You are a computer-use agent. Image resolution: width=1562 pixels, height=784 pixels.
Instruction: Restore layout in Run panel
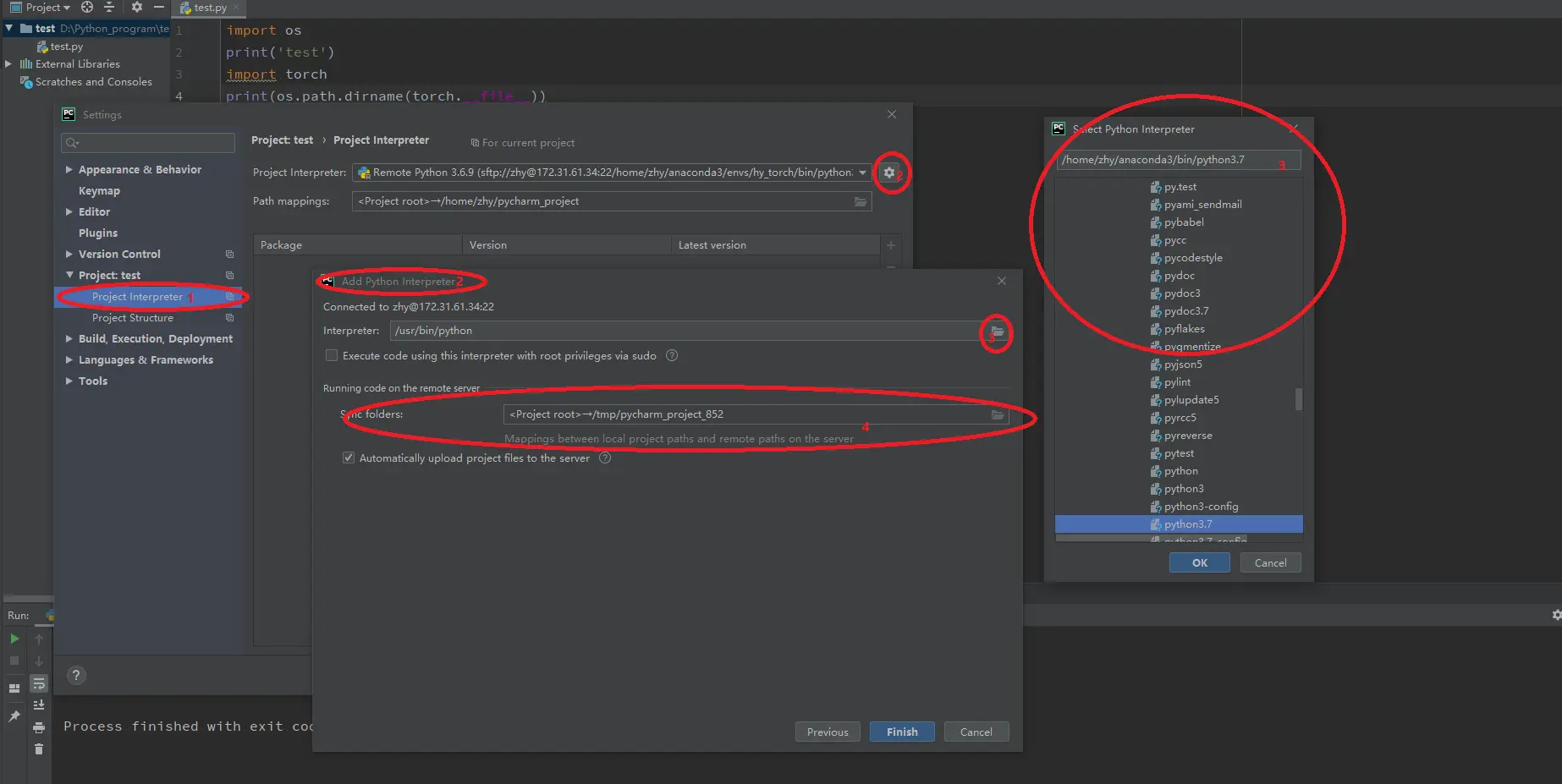pyautogui.click(x=14, y=688)
